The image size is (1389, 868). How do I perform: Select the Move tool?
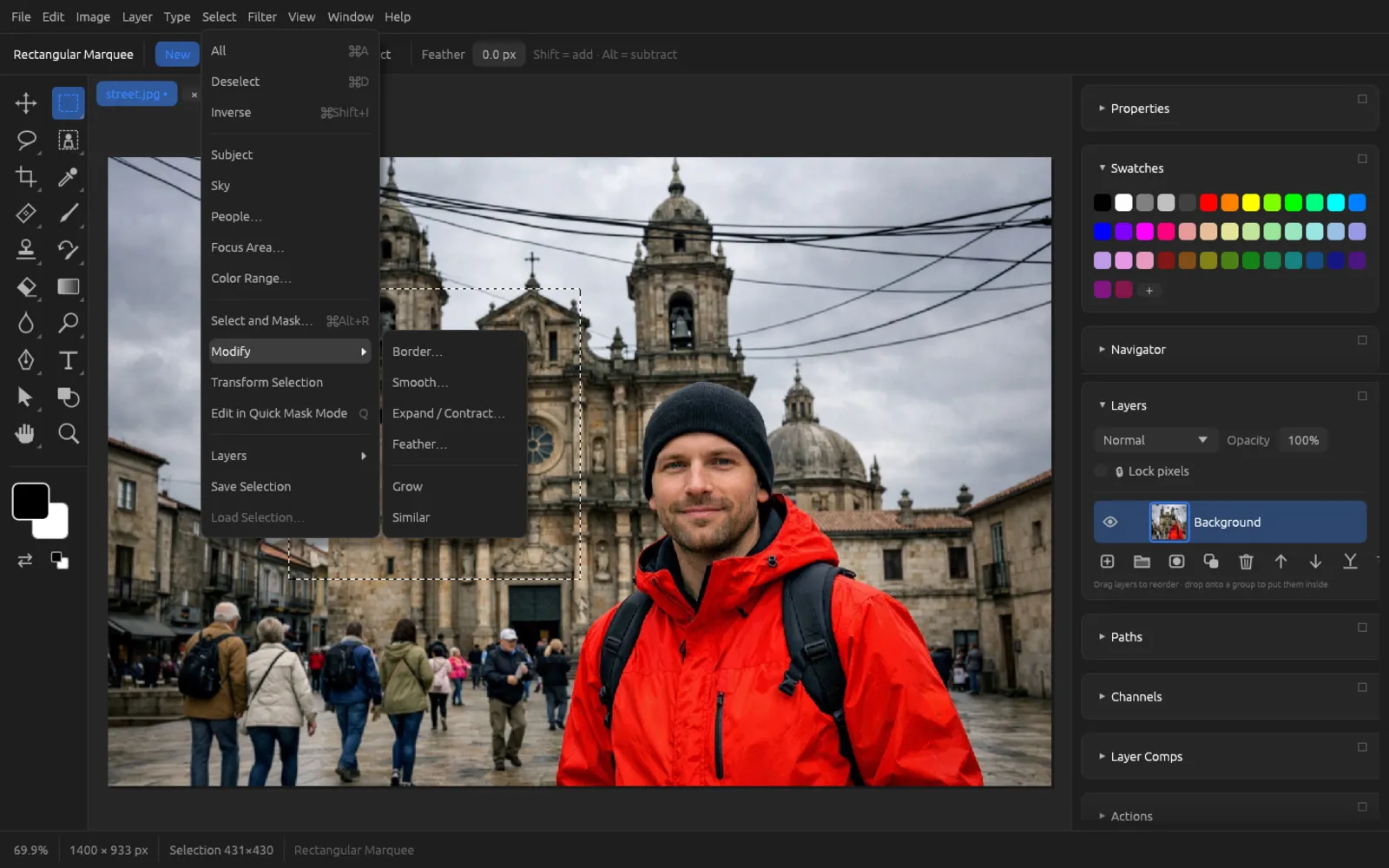tap(25, 103)
